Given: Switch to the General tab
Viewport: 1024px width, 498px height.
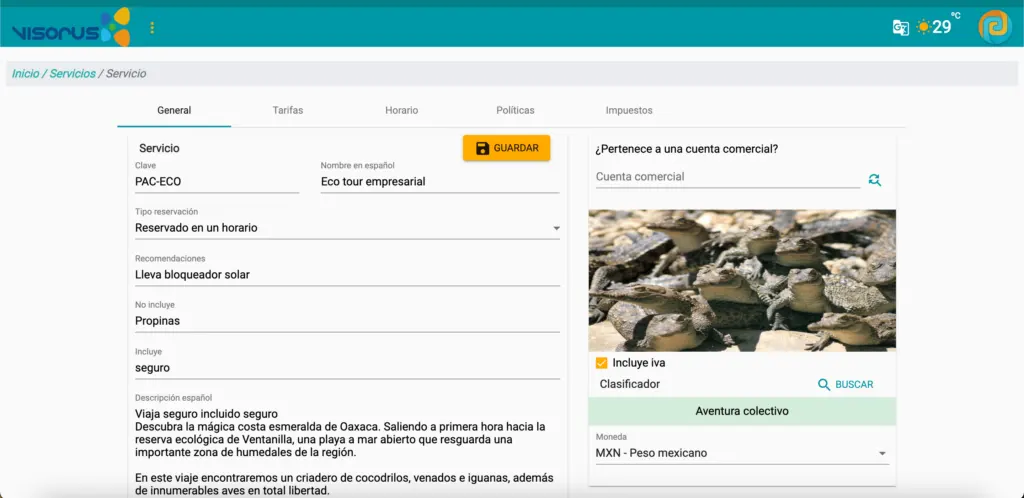Looking at the screenshot, I should click(174, 110).
